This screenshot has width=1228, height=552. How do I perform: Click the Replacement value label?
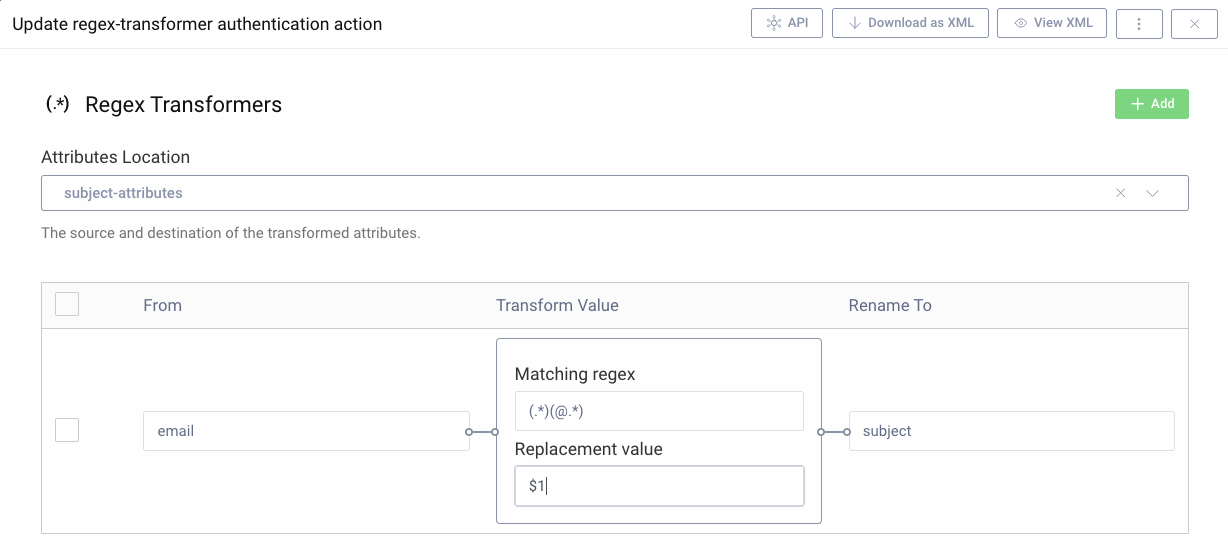(x=589, y=449)
